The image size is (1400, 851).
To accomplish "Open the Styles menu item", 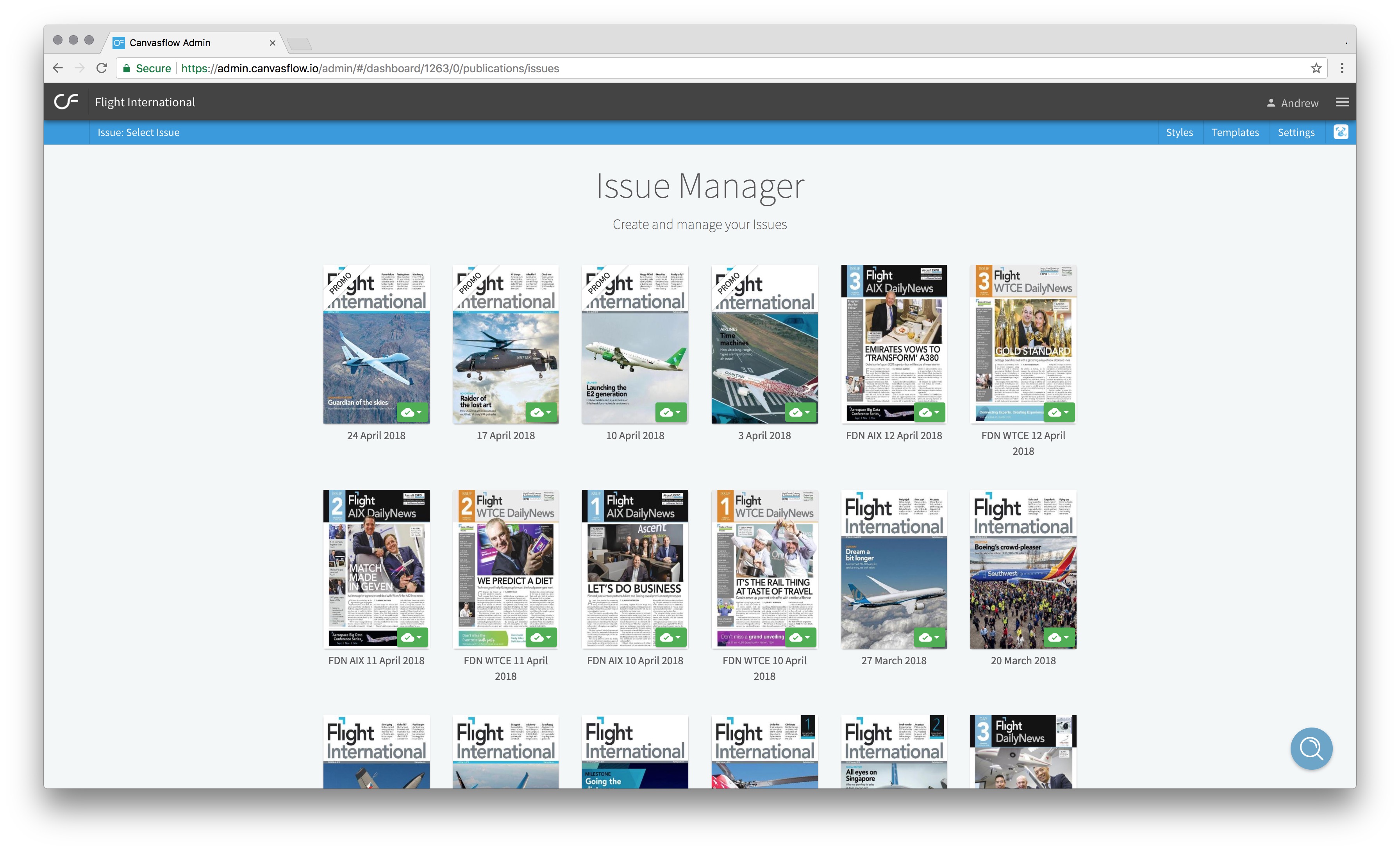I will point(1179,132).
